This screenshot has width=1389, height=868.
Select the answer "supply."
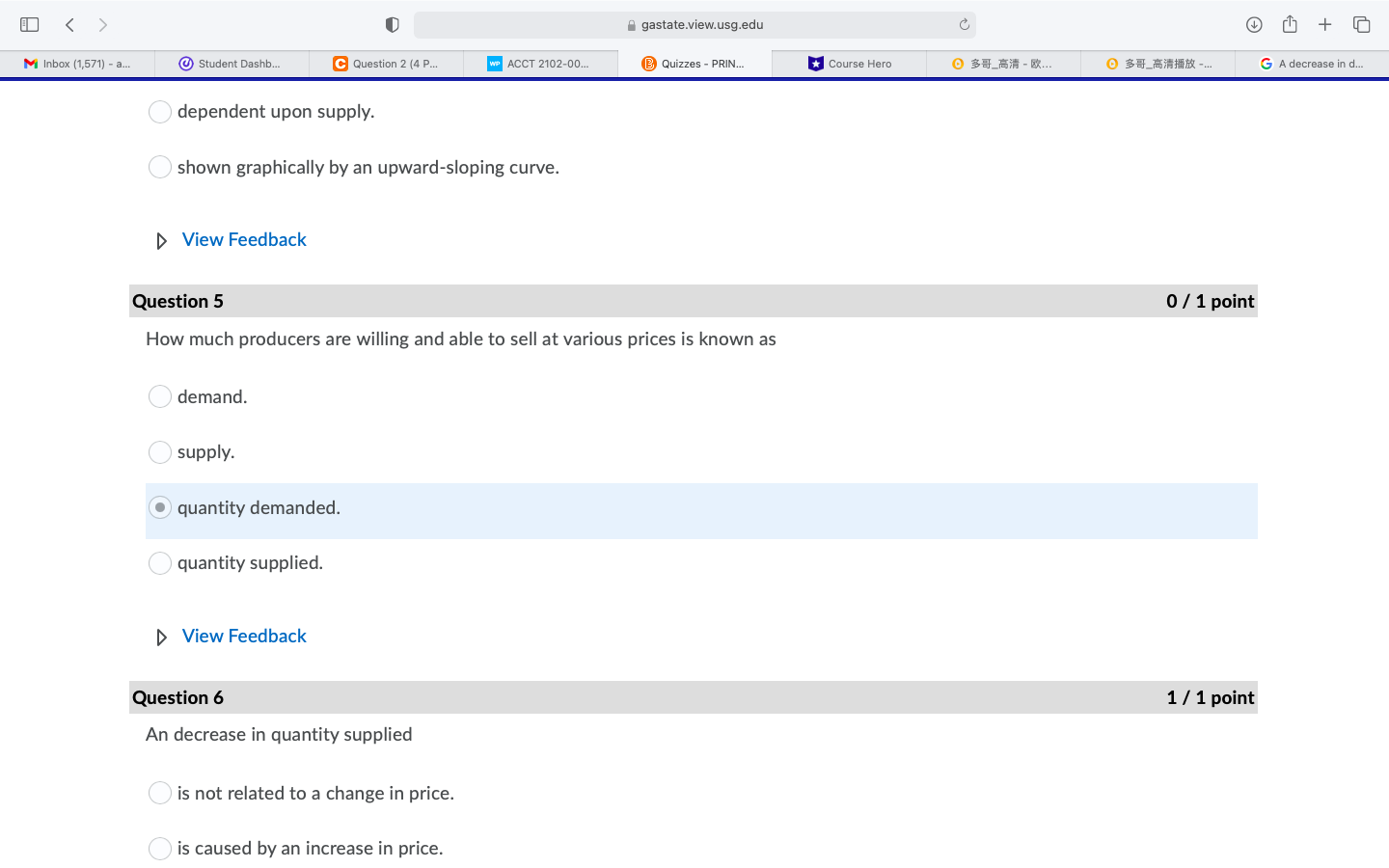[x=160, y=451]
